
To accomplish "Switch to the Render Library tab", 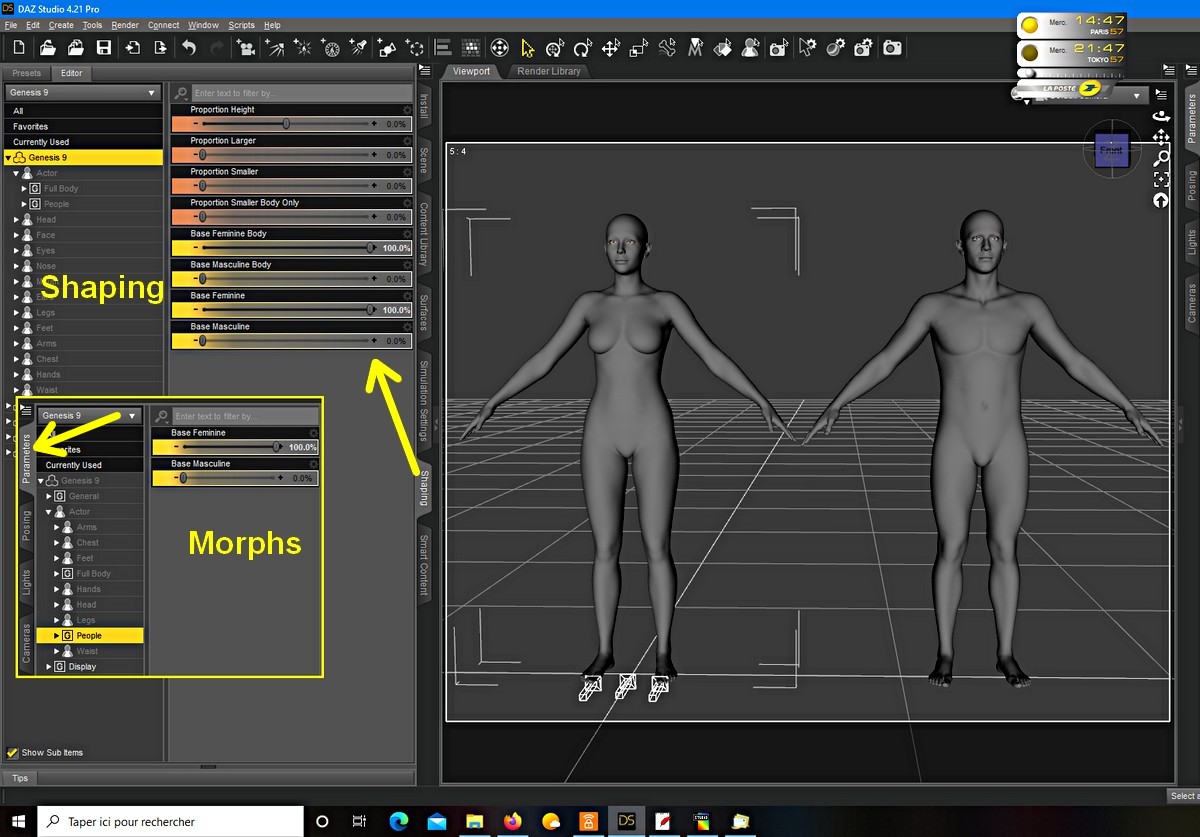I will click(549, 72).
